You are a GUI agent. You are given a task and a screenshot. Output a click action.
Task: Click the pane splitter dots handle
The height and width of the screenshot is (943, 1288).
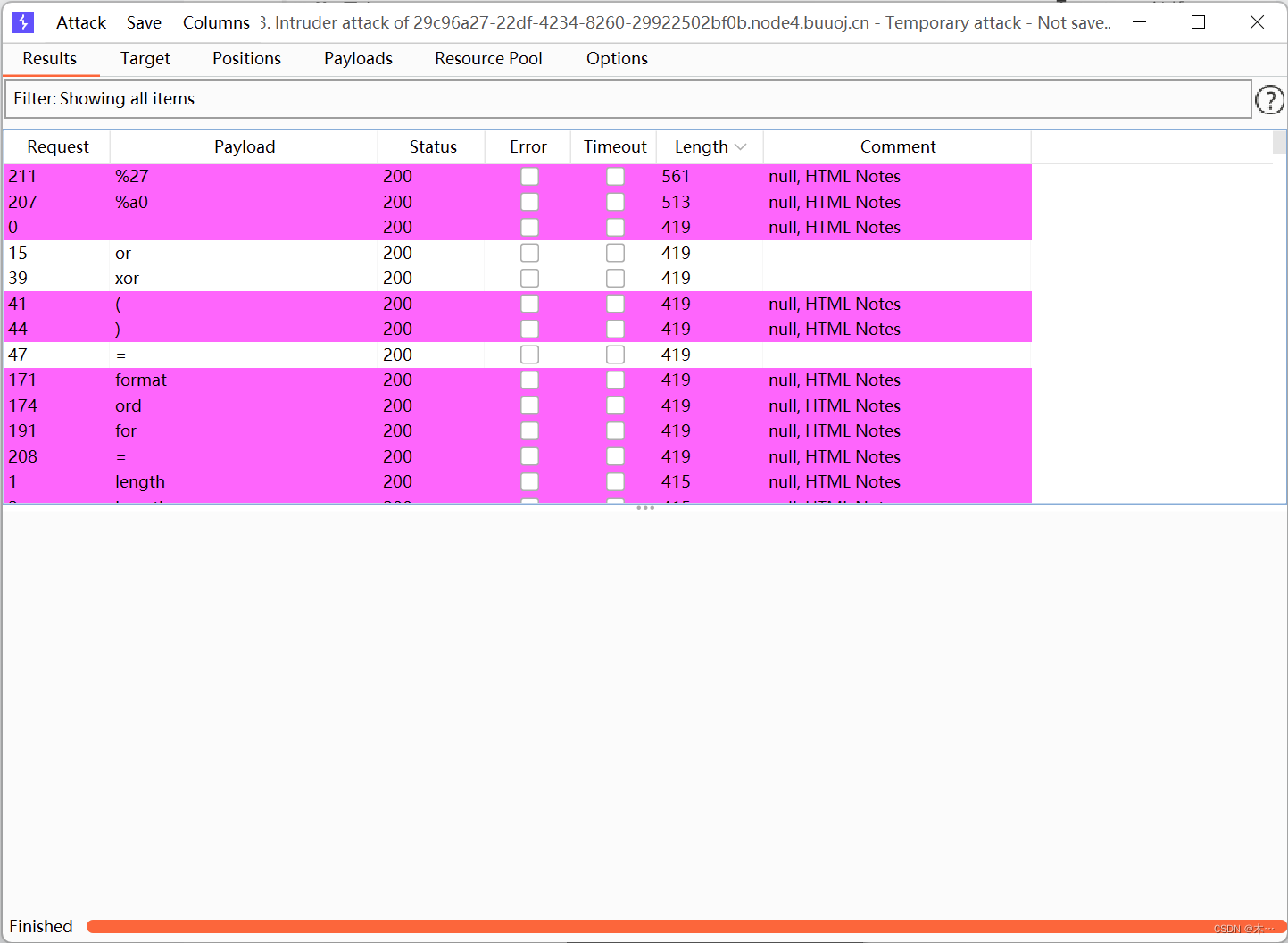click(645, 508)
